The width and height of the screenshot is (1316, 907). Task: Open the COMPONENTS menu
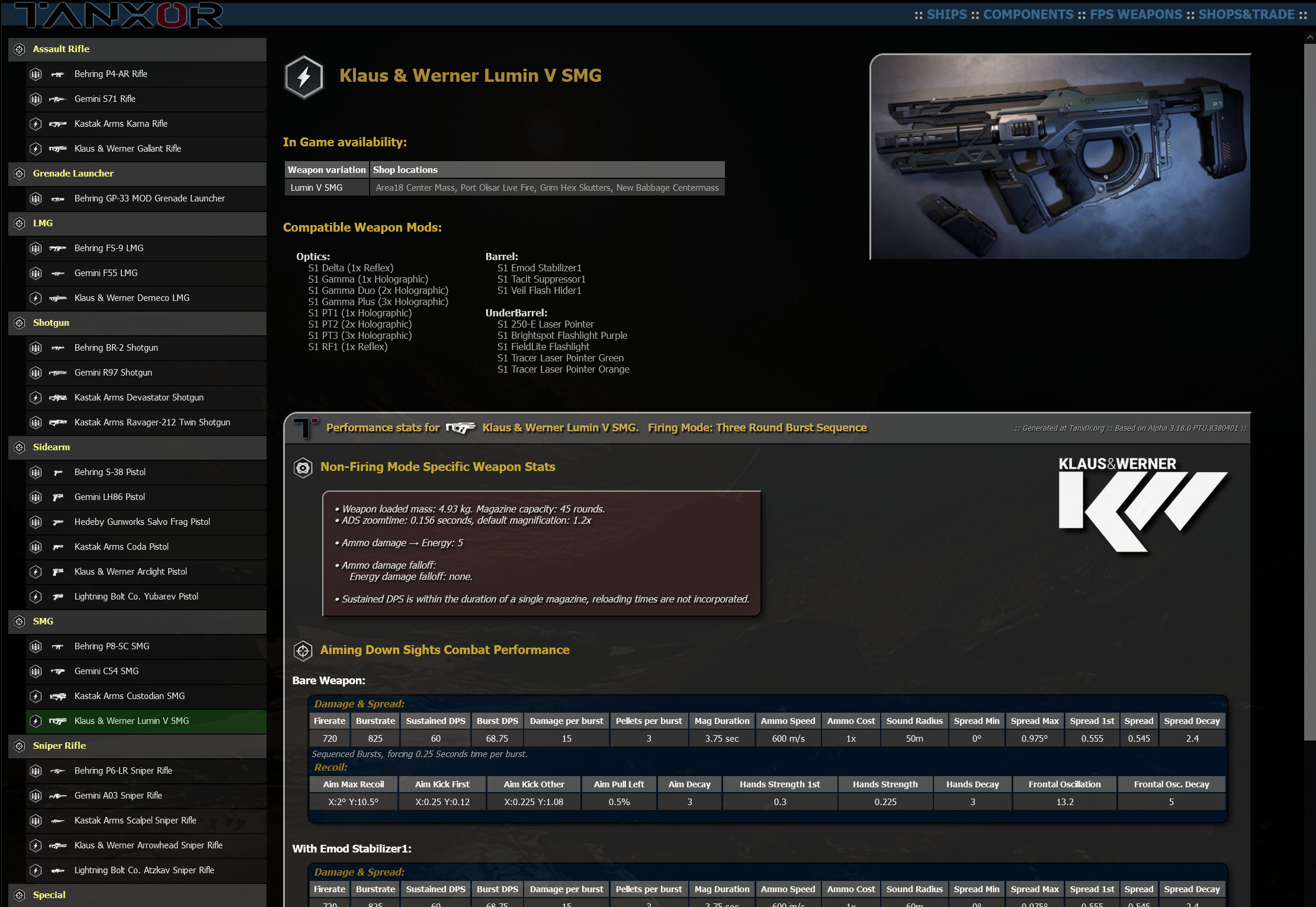coord(1027,14)
